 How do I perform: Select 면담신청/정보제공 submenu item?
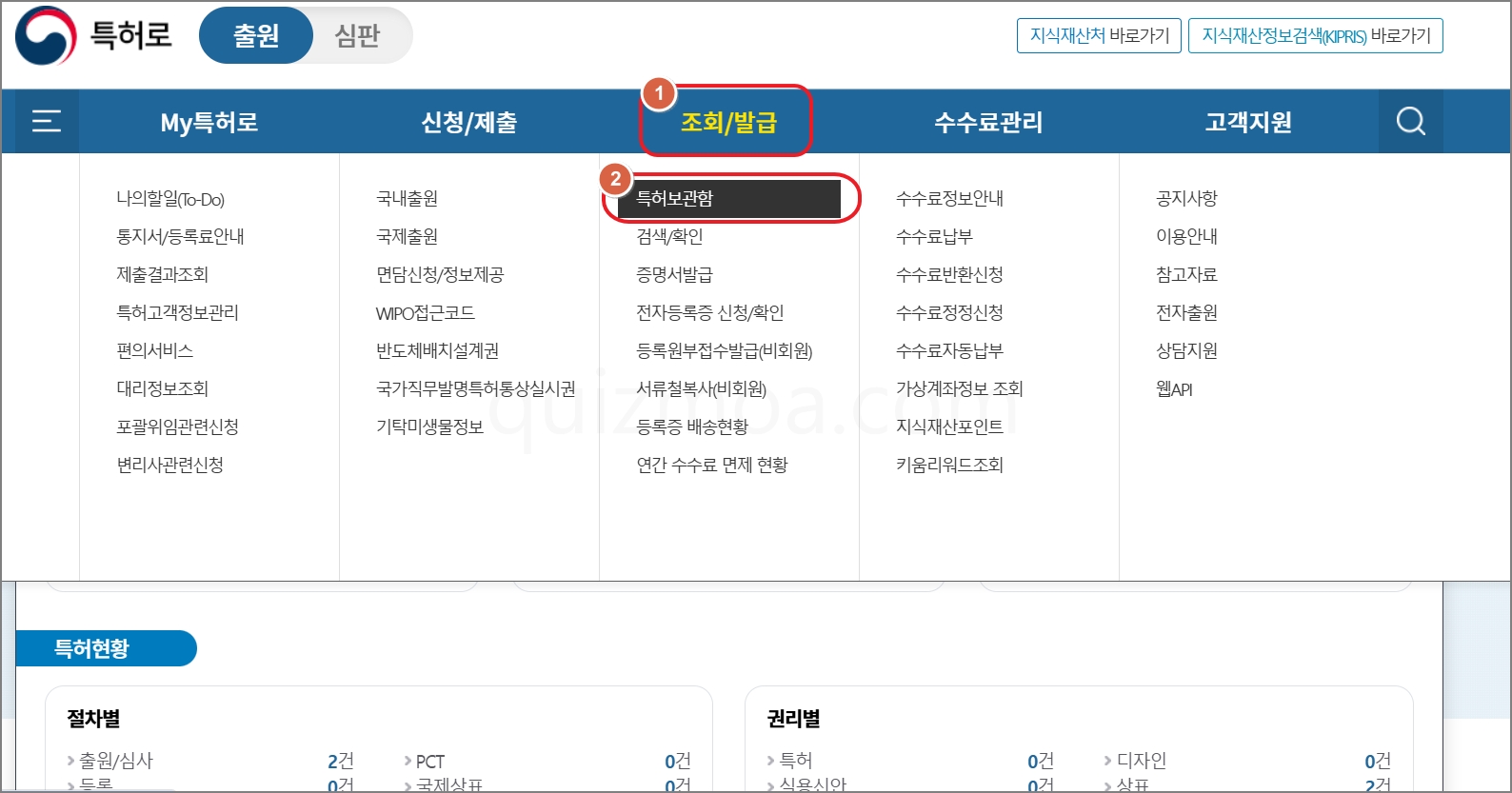click(440, 275)
